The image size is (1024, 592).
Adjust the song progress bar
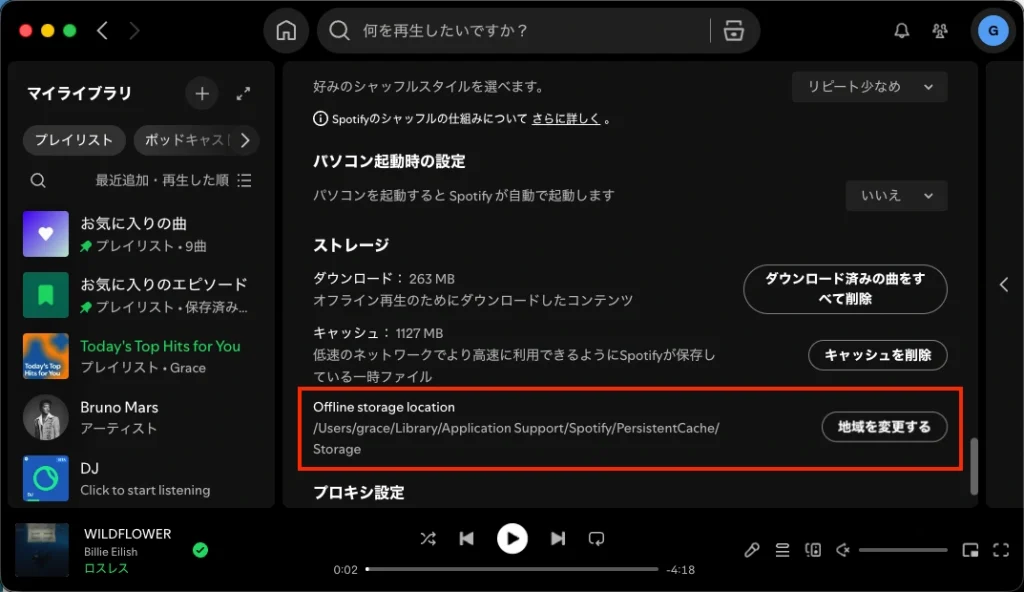click(x=512, y=569)
